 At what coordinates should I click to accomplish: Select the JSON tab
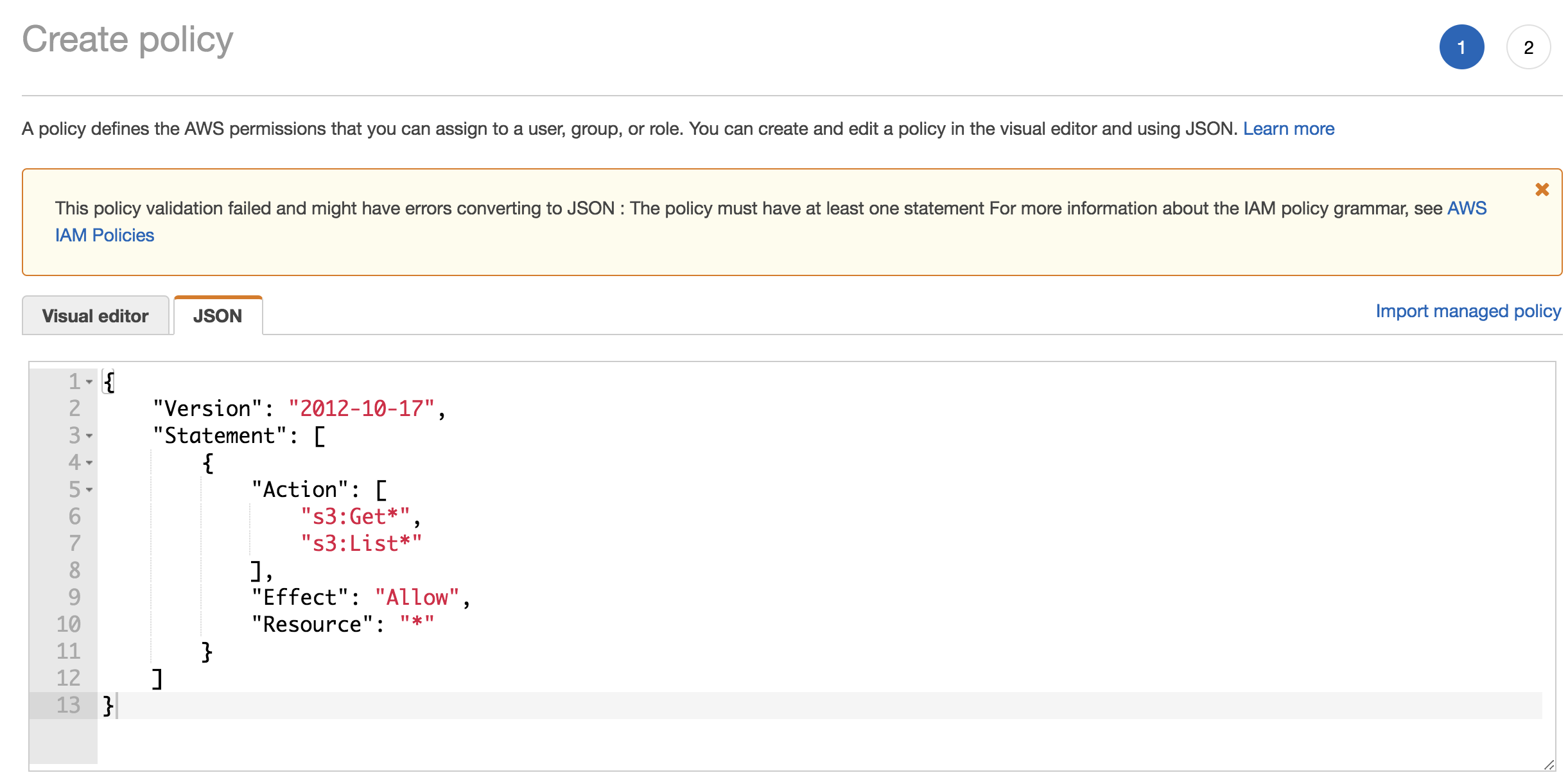coord(218,316)
